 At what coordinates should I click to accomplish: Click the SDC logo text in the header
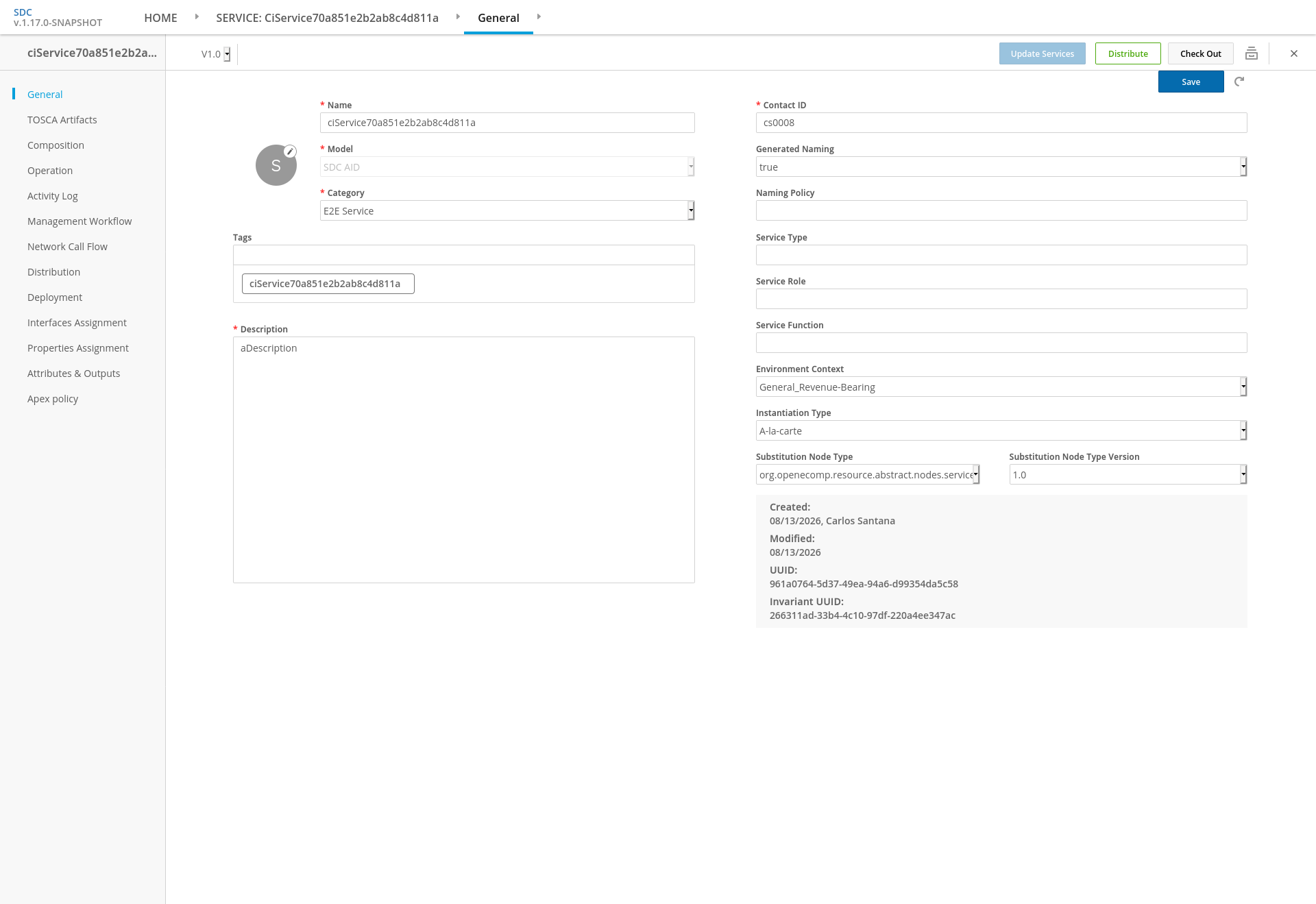tap(23, 12)
